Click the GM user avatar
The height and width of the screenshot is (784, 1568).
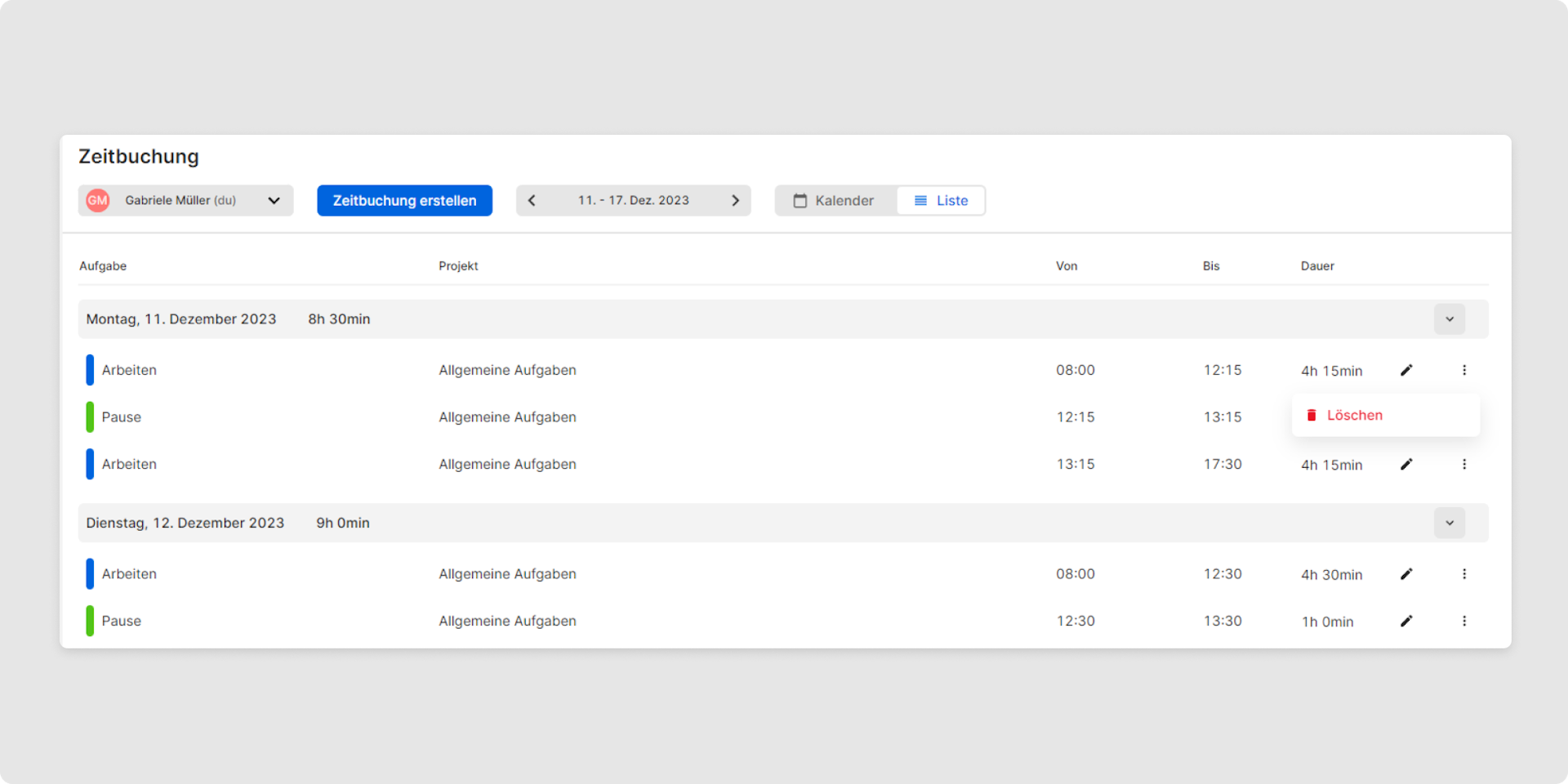tap(98, 200)
